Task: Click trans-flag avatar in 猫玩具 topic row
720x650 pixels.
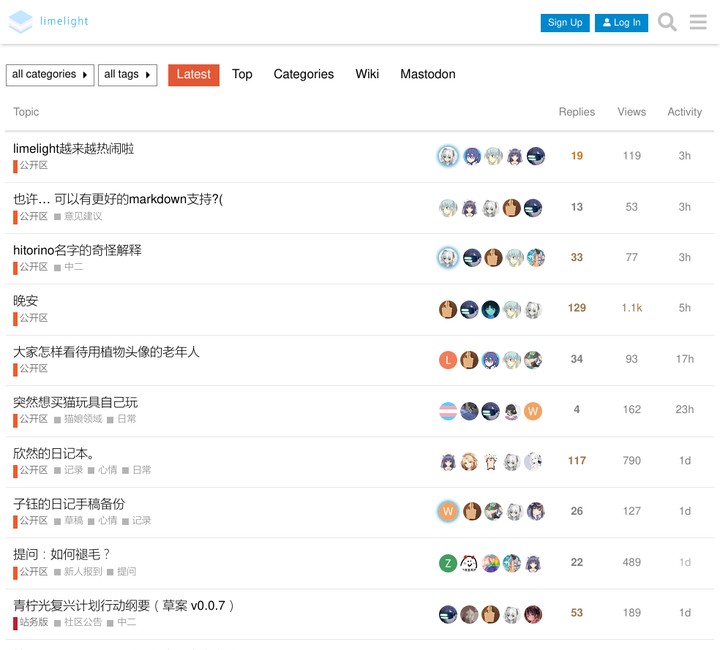Action: click(448, 411)
